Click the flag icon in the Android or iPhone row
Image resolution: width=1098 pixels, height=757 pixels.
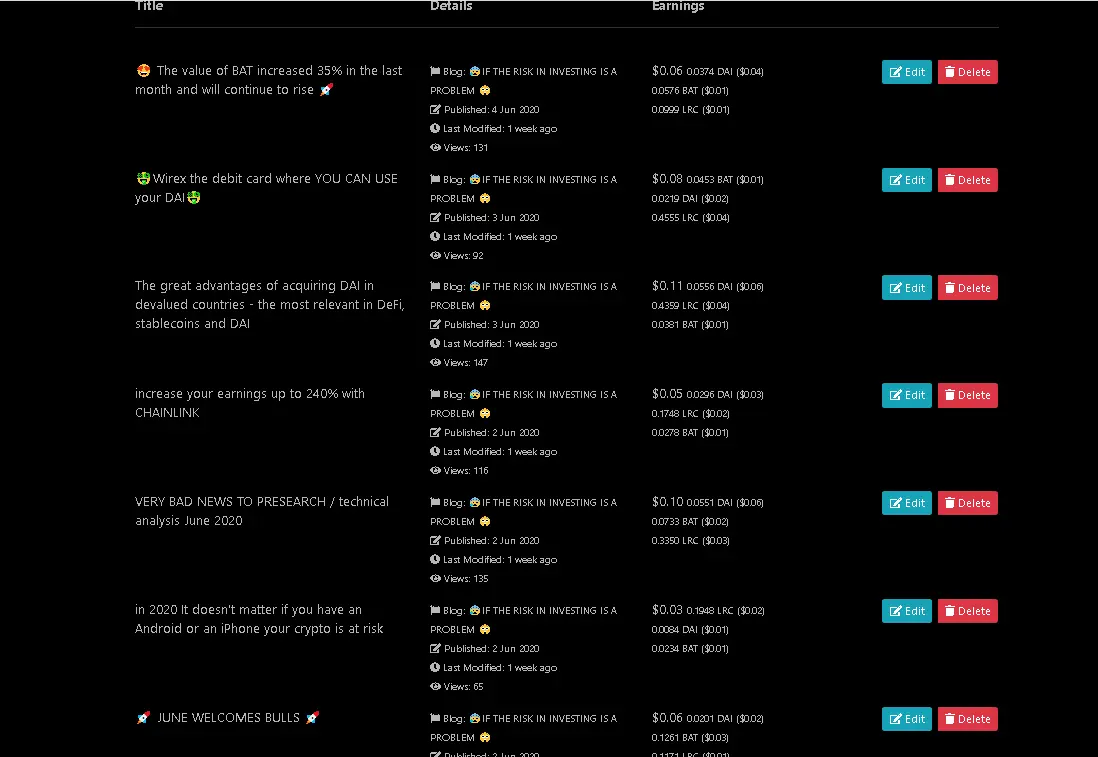(435, 611)
